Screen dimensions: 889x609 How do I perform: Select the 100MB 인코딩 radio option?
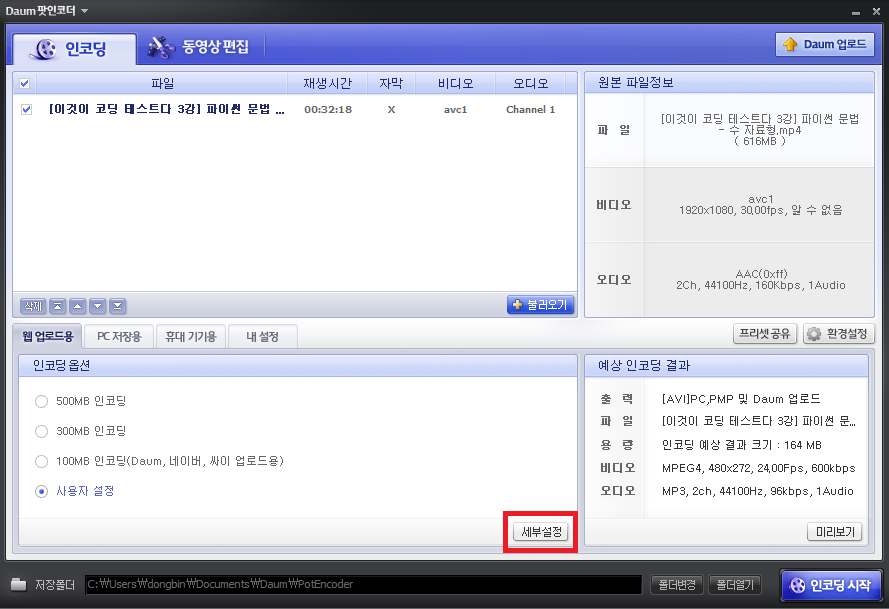coord(41,462)
